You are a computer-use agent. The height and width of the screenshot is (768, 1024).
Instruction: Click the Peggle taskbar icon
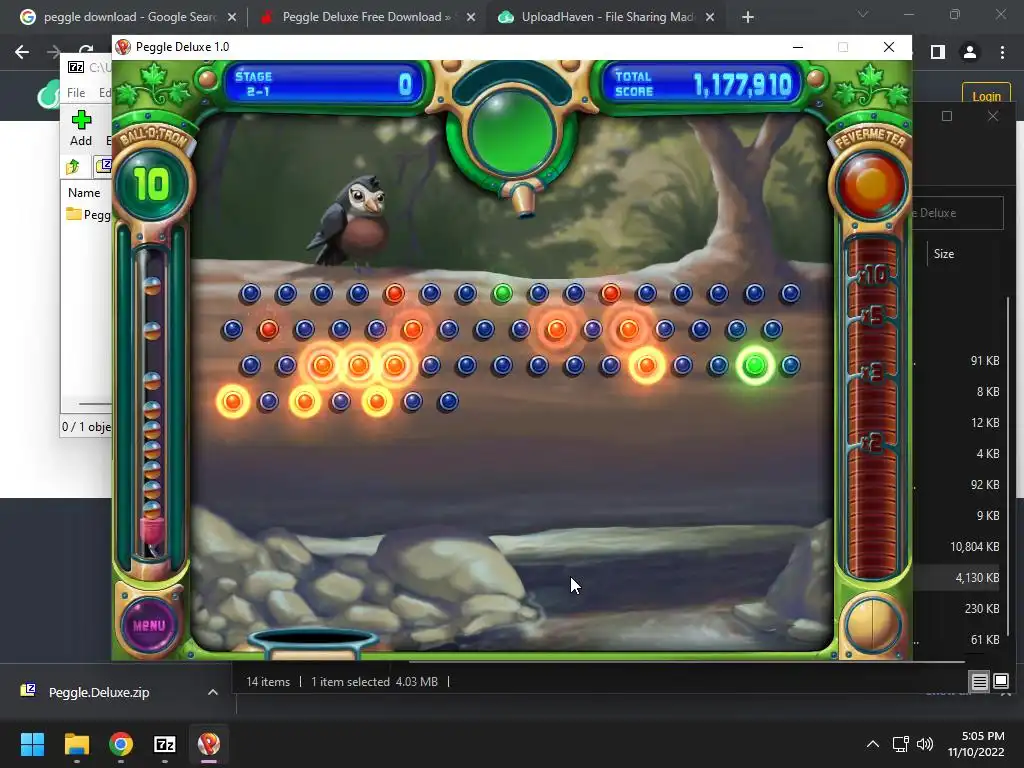(209, 744)
